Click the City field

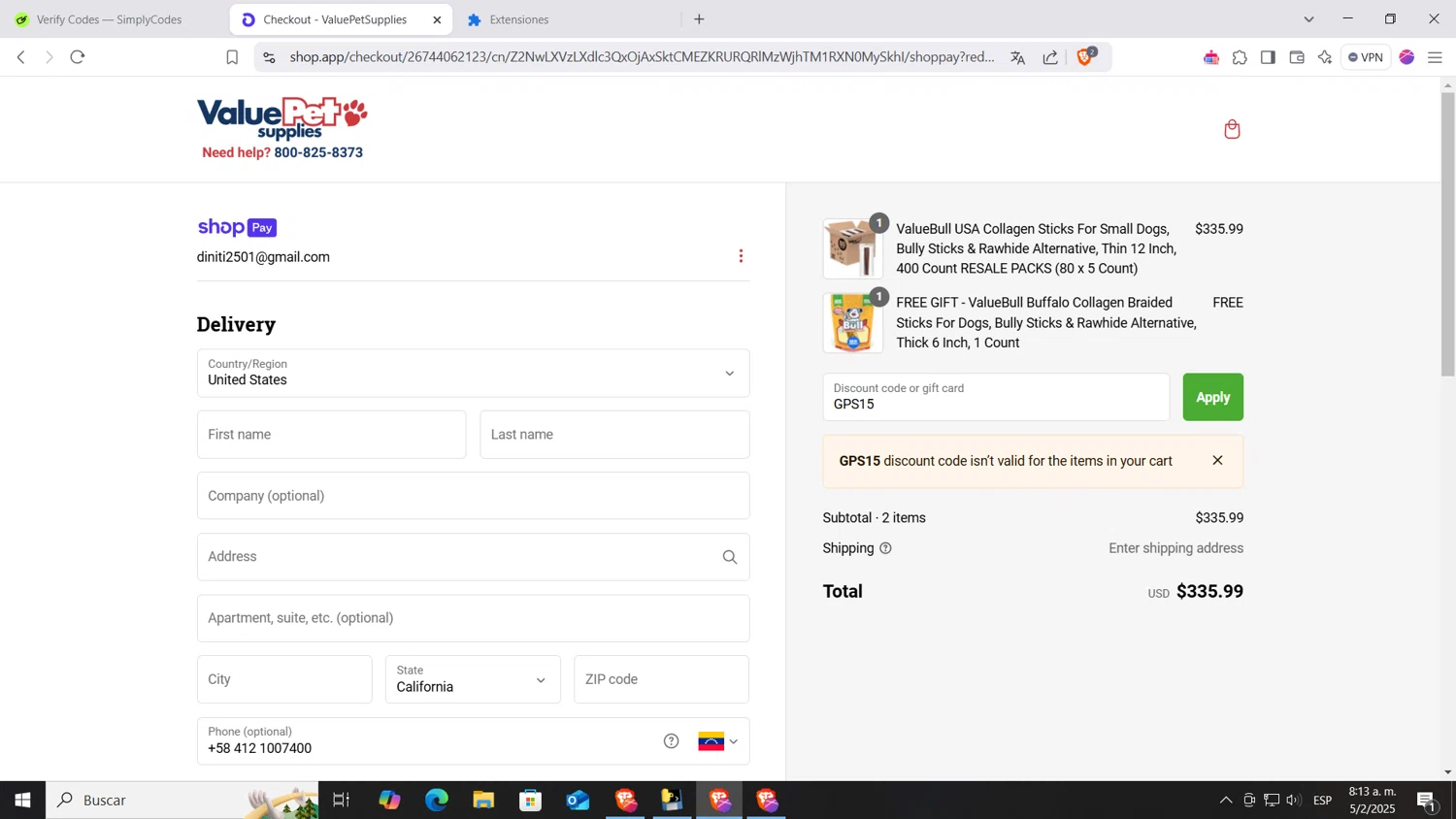point(284,679)
